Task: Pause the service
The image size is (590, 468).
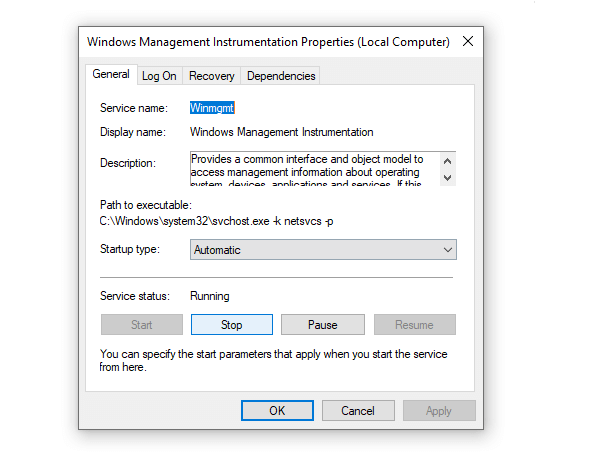Action: (x=323, y=325)
